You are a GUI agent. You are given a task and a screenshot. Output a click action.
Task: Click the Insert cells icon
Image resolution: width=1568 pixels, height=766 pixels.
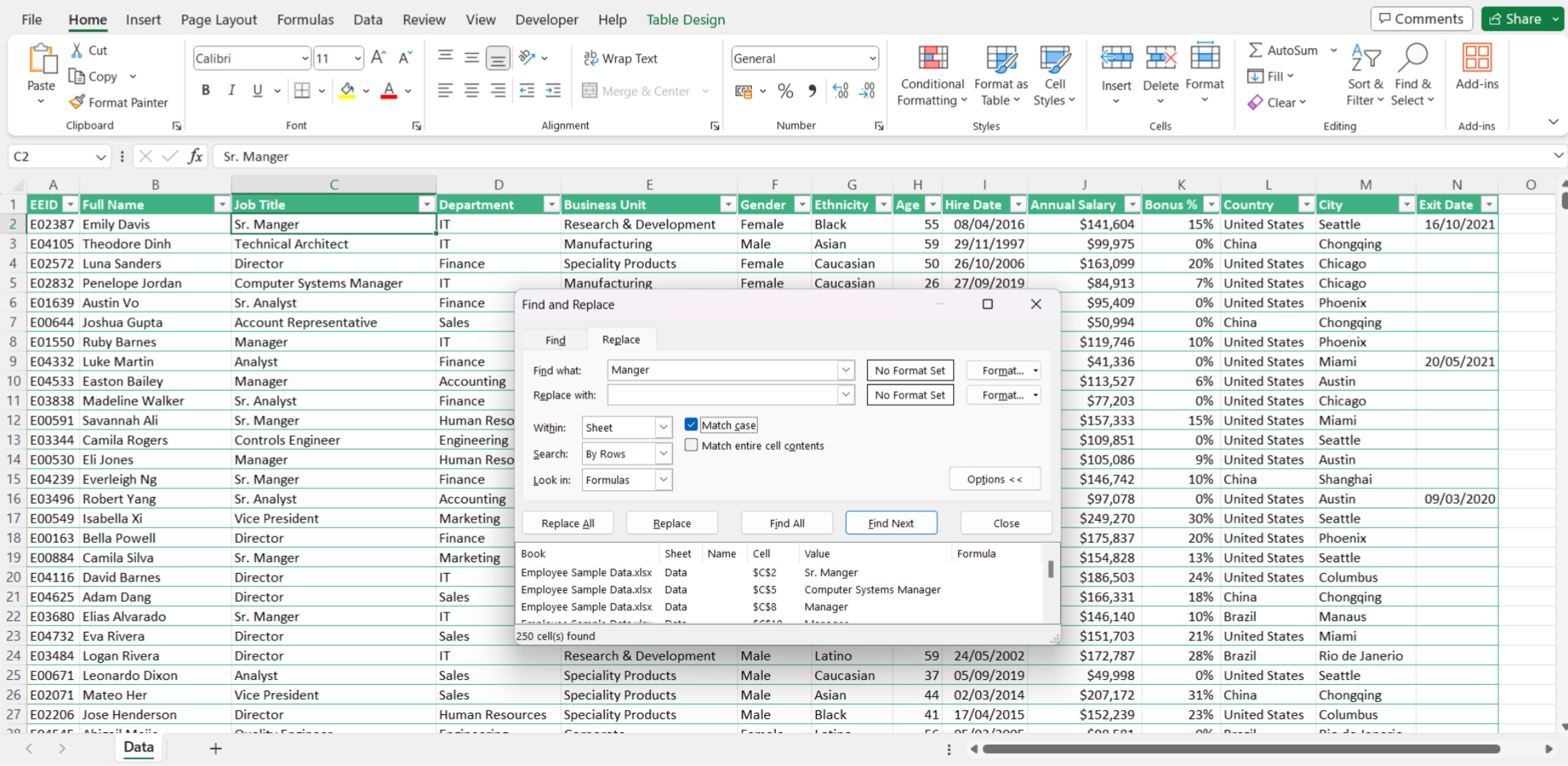pos(1117,59)
